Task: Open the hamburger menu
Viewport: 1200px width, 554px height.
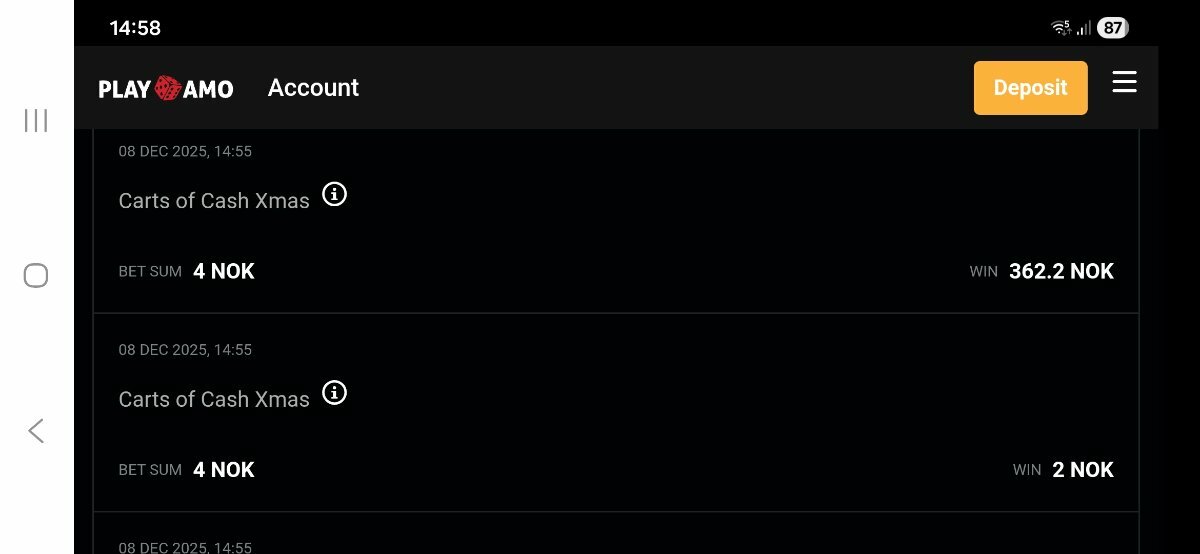Action: click(x=1124, y=82)
